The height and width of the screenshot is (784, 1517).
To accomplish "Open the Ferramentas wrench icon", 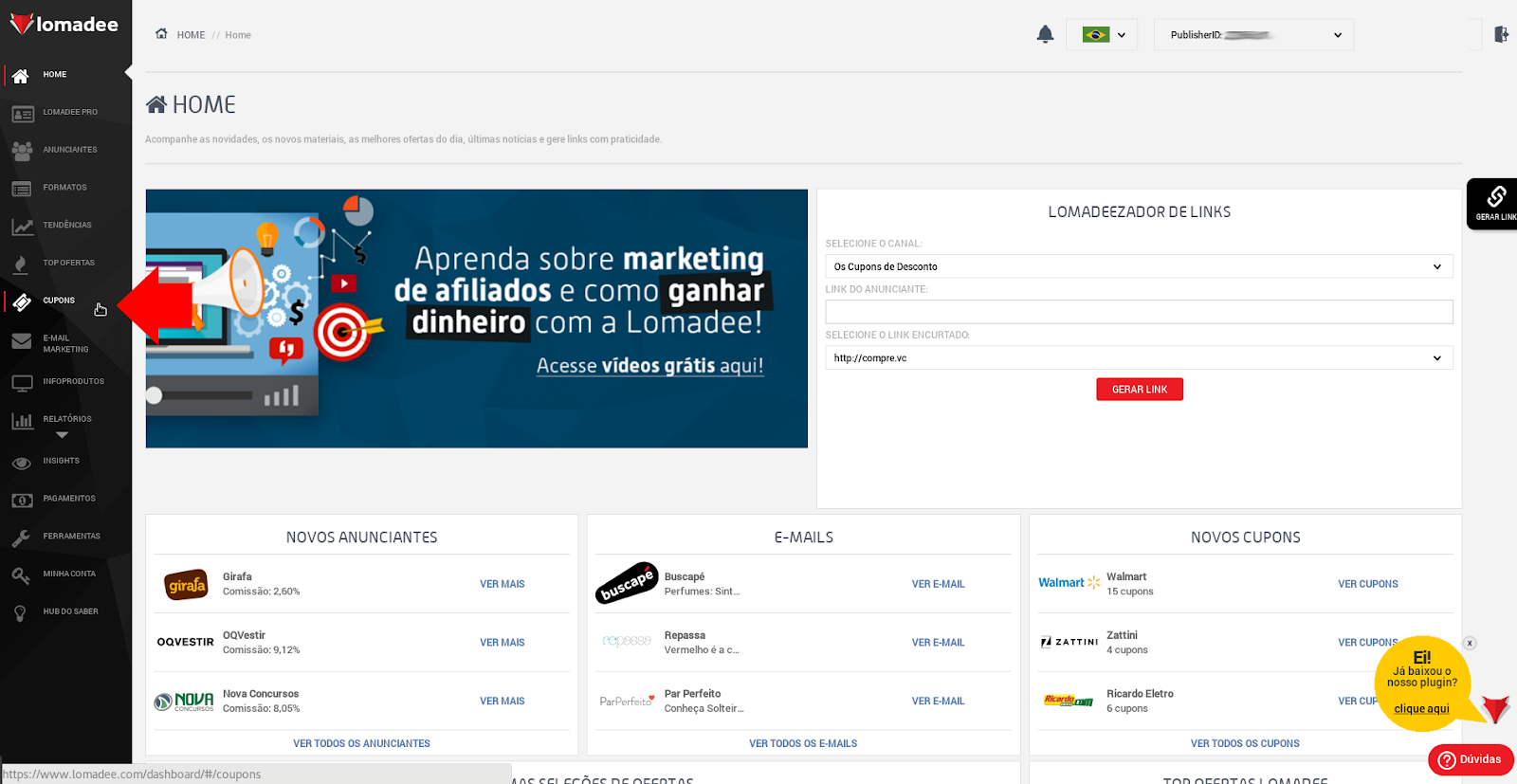I will pos(21,538).
